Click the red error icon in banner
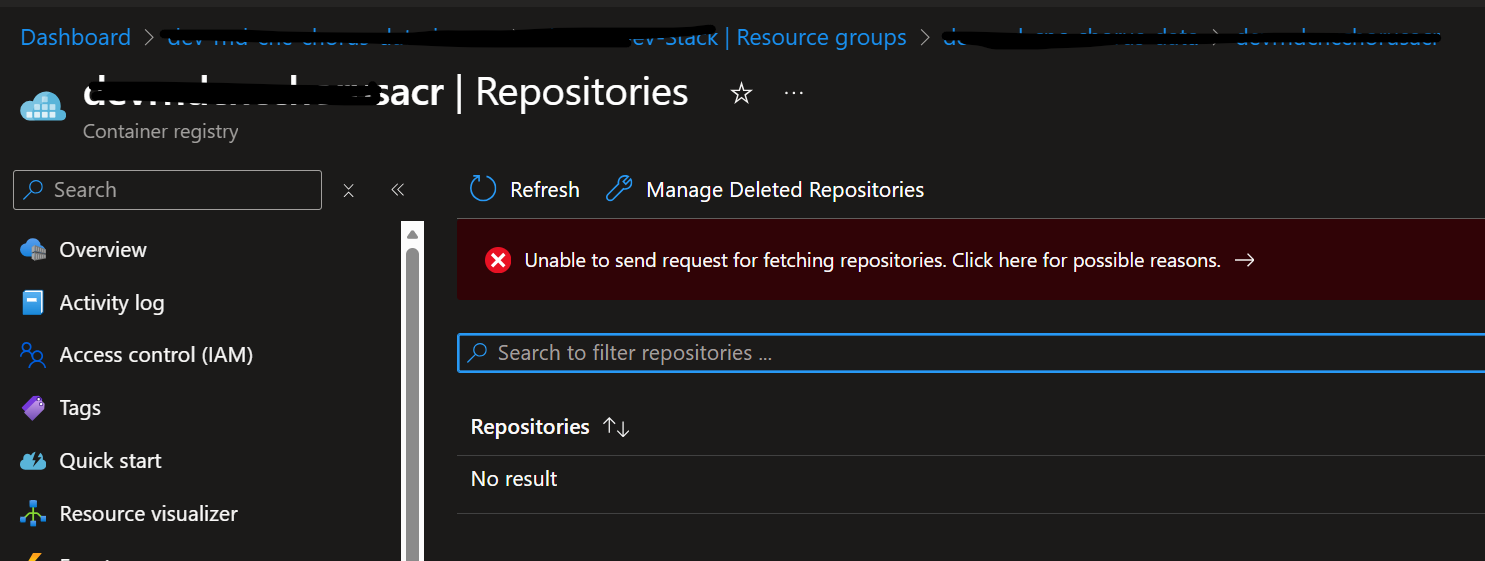 click(x=497, y=260)
